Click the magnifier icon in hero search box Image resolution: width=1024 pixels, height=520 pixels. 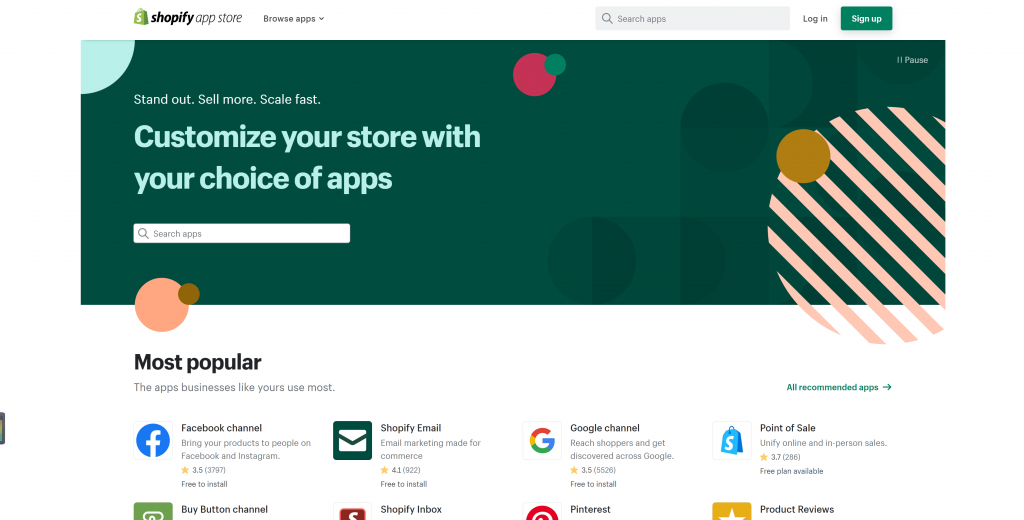click(x=143, y=233)
